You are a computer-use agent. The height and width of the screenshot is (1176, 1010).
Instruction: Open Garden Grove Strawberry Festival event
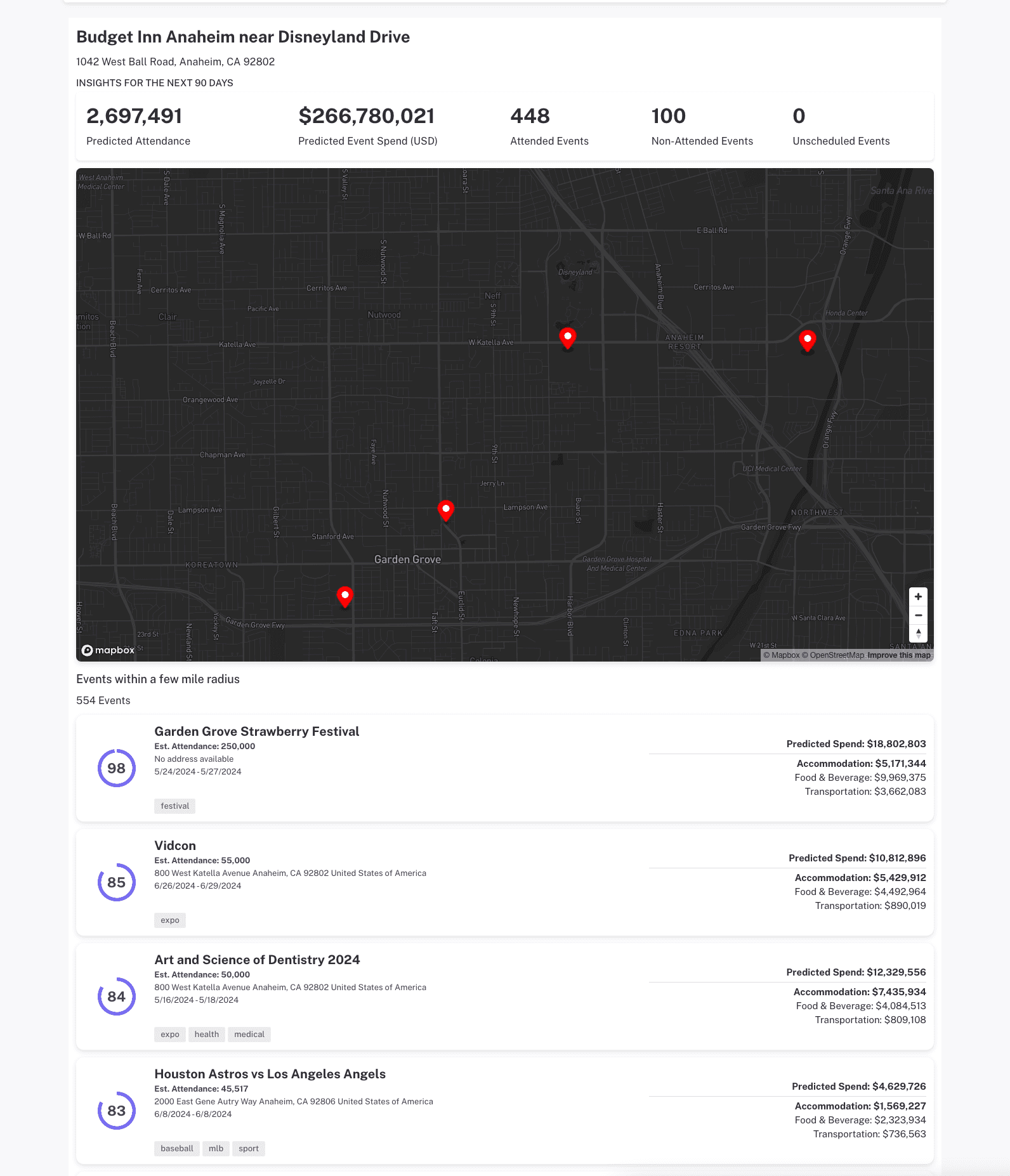257,731
